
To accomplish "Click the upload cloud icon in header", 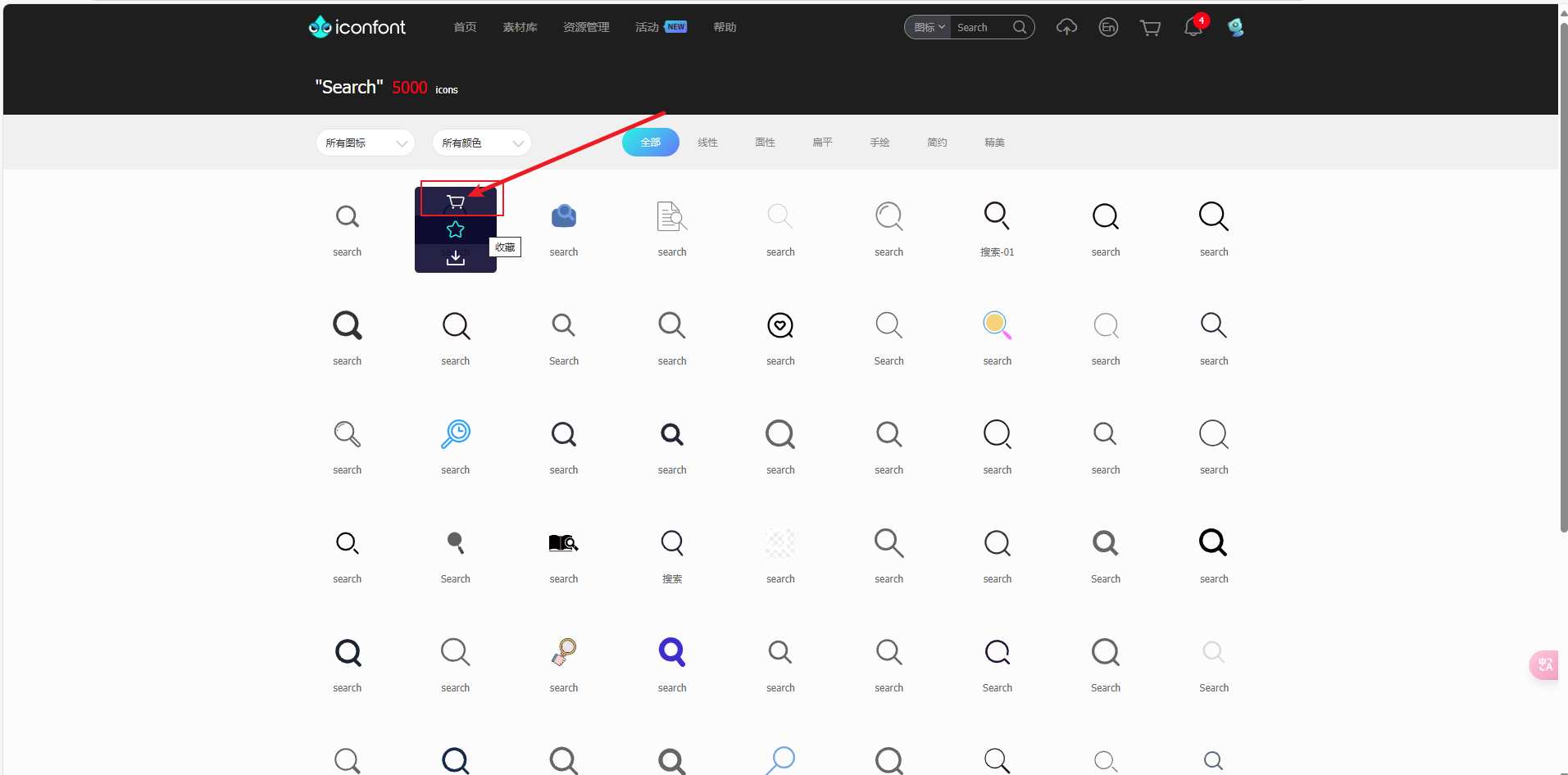I will (x=1066, y=28).
